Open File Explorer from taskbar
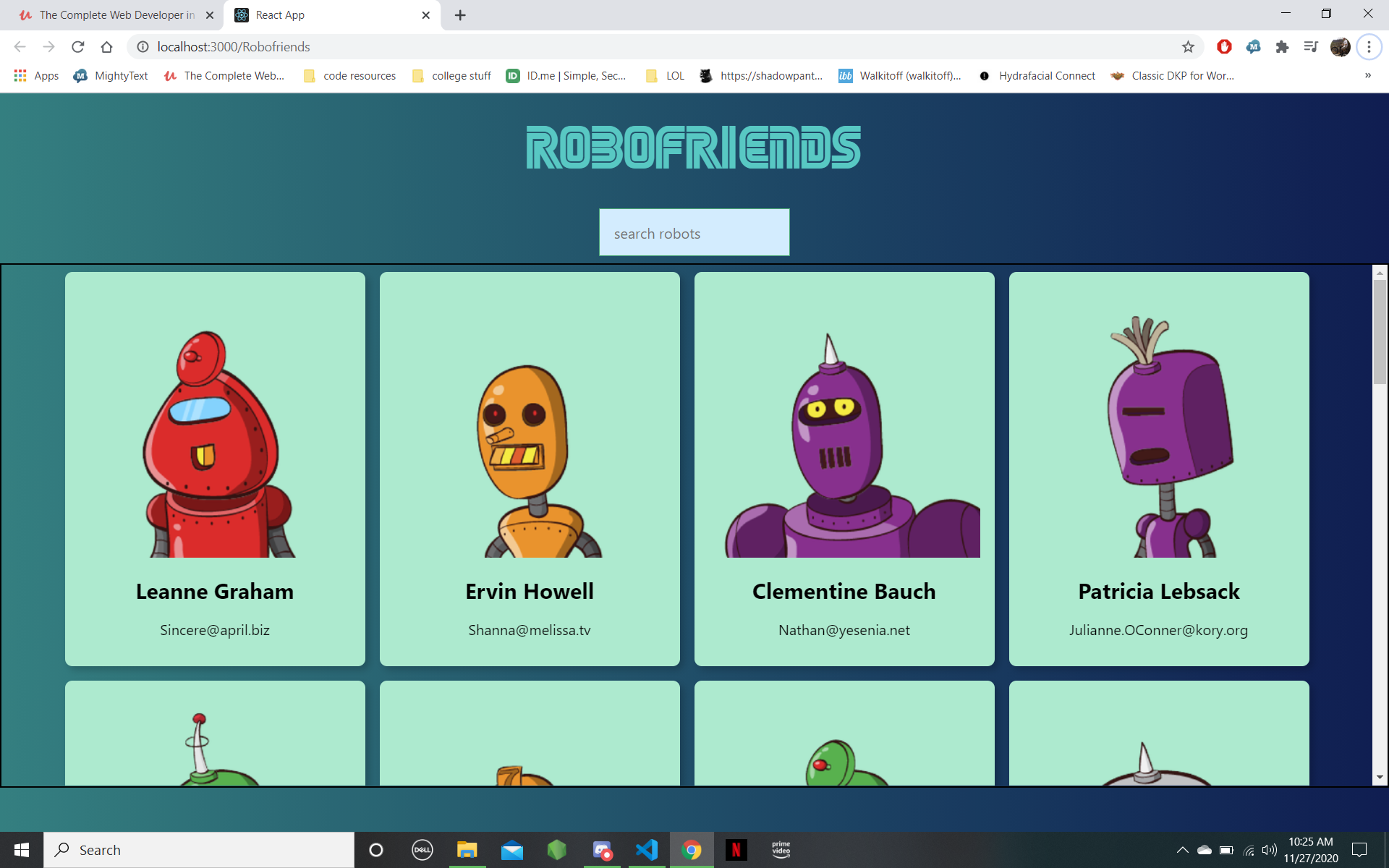 pos(467,850)
